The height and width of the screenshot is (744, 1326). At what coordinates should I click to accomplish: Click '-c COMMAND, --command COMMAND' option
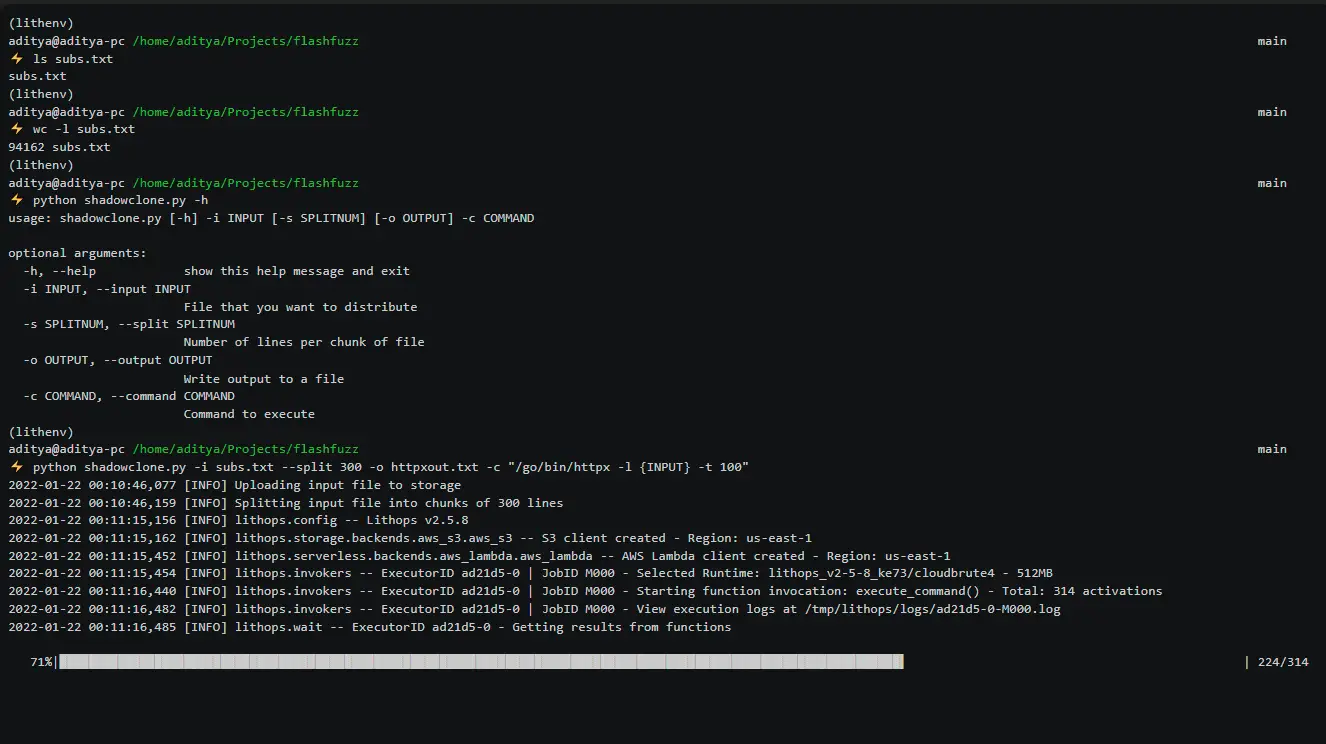(x=129, y=396)
